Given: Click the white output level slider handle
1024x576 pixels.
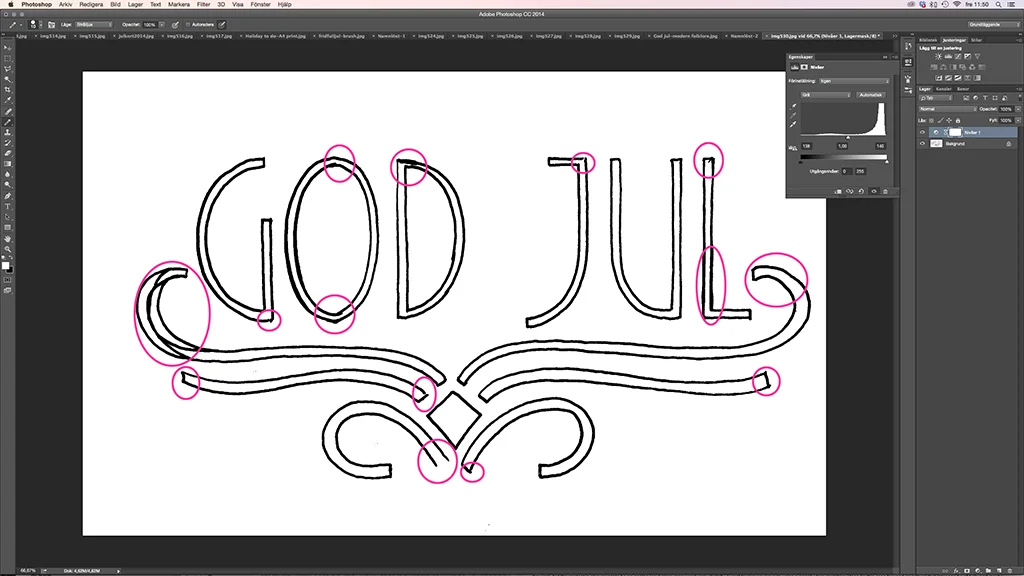Looking at the screenshot, I should (x=887, y=162).
